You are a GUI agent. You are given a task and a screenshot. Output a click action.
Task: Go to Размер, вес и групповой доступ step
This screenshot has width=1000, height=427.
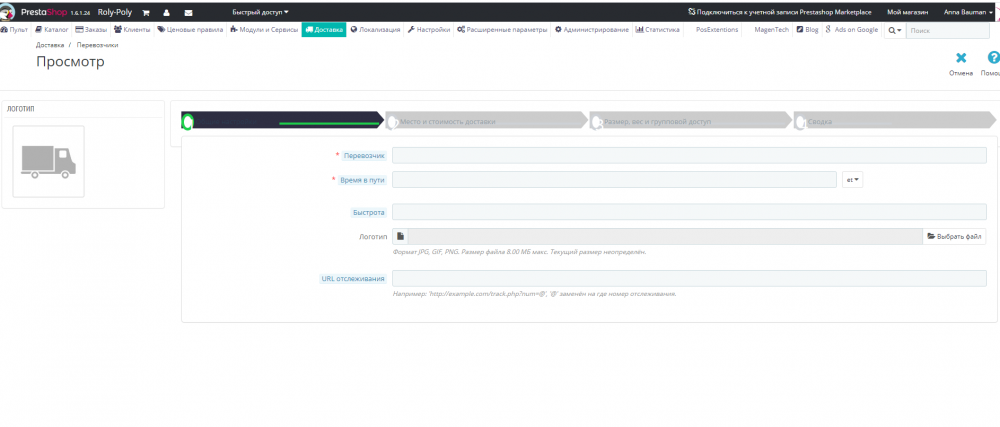pos(691,120)
